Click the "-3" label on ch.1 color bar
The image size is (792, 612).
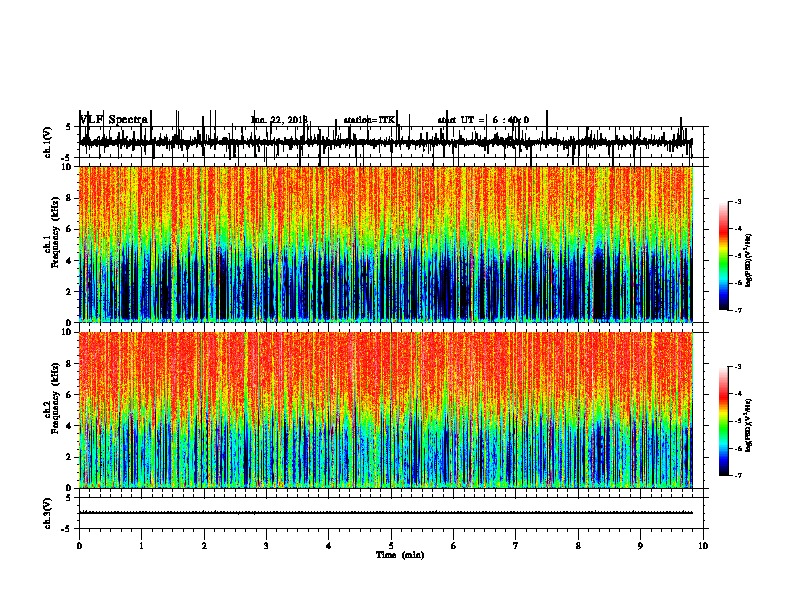(737, 201)
